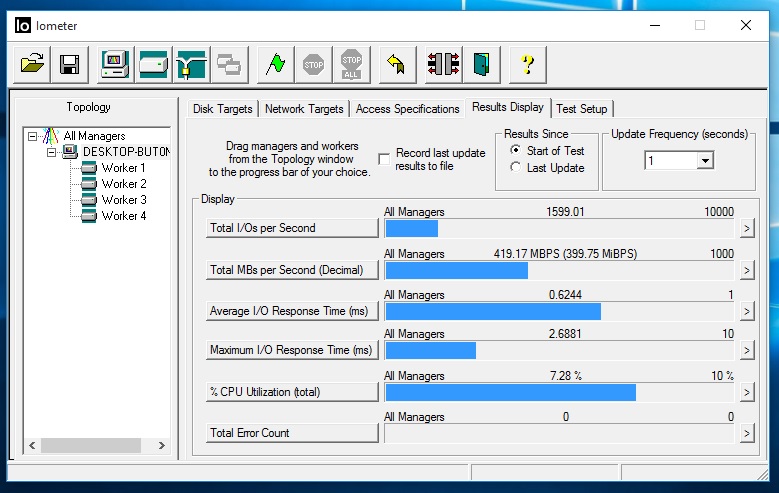Click Total I/Os per Second button
The image size is (779, 493).
point(292,228)
